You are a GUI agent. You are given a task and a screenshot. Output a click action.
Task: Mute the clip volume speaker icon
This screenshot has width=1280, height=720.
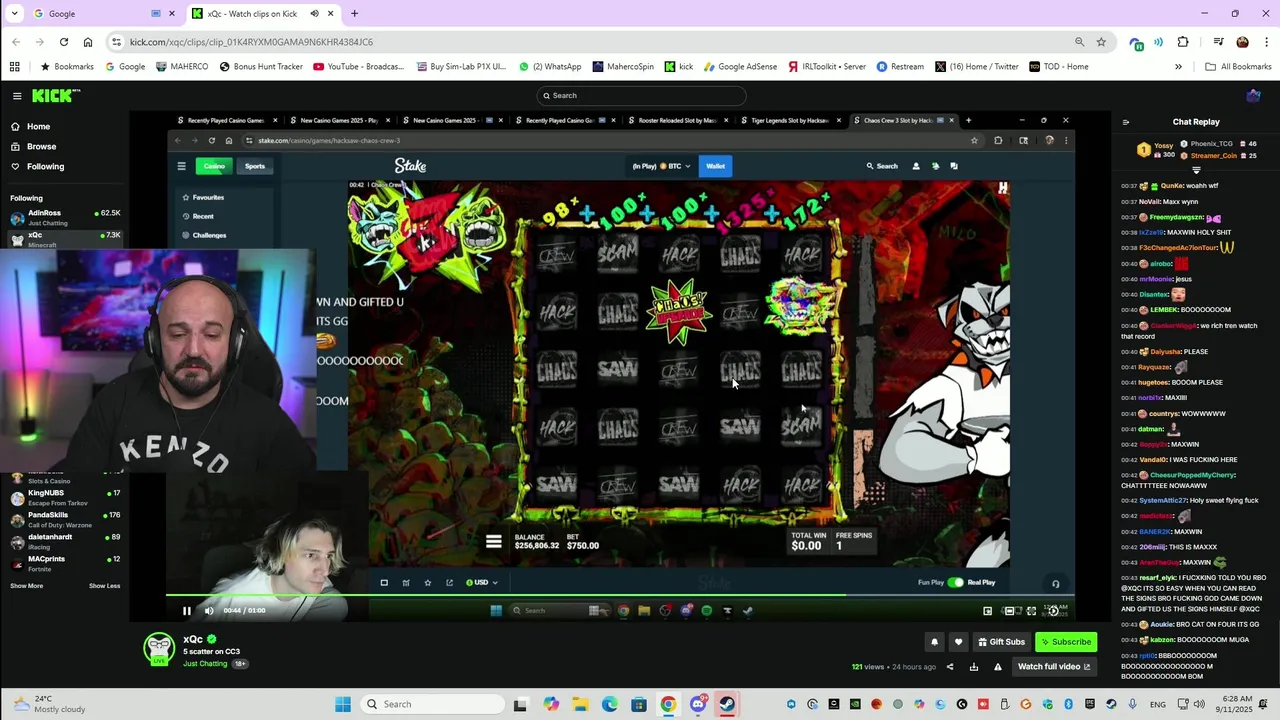(x=209, y=610)
